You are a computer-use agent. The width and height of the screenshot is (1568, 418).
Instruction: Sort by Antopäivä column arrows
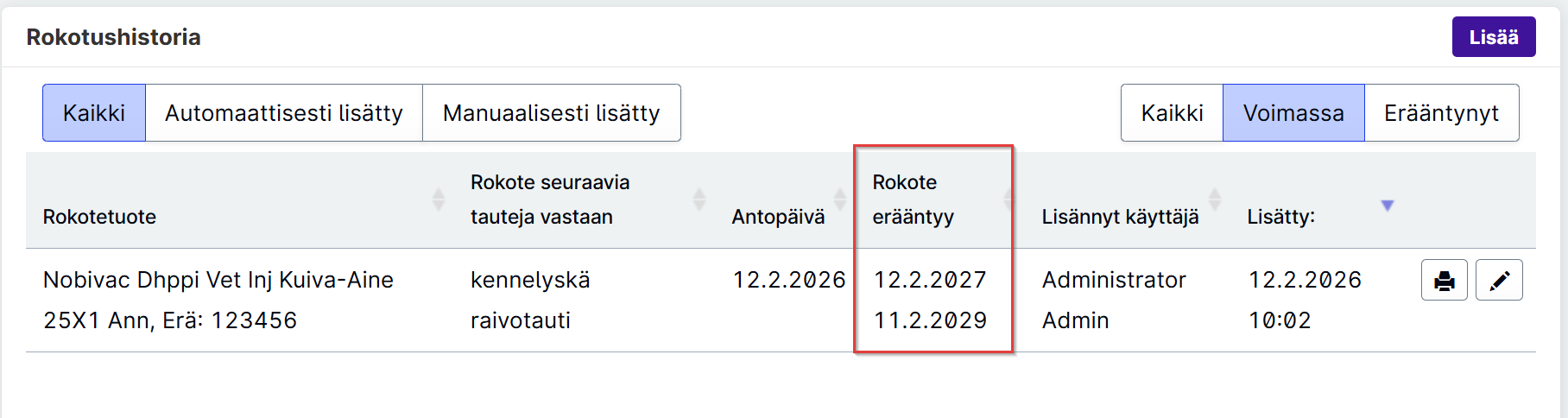coord(840,199)
